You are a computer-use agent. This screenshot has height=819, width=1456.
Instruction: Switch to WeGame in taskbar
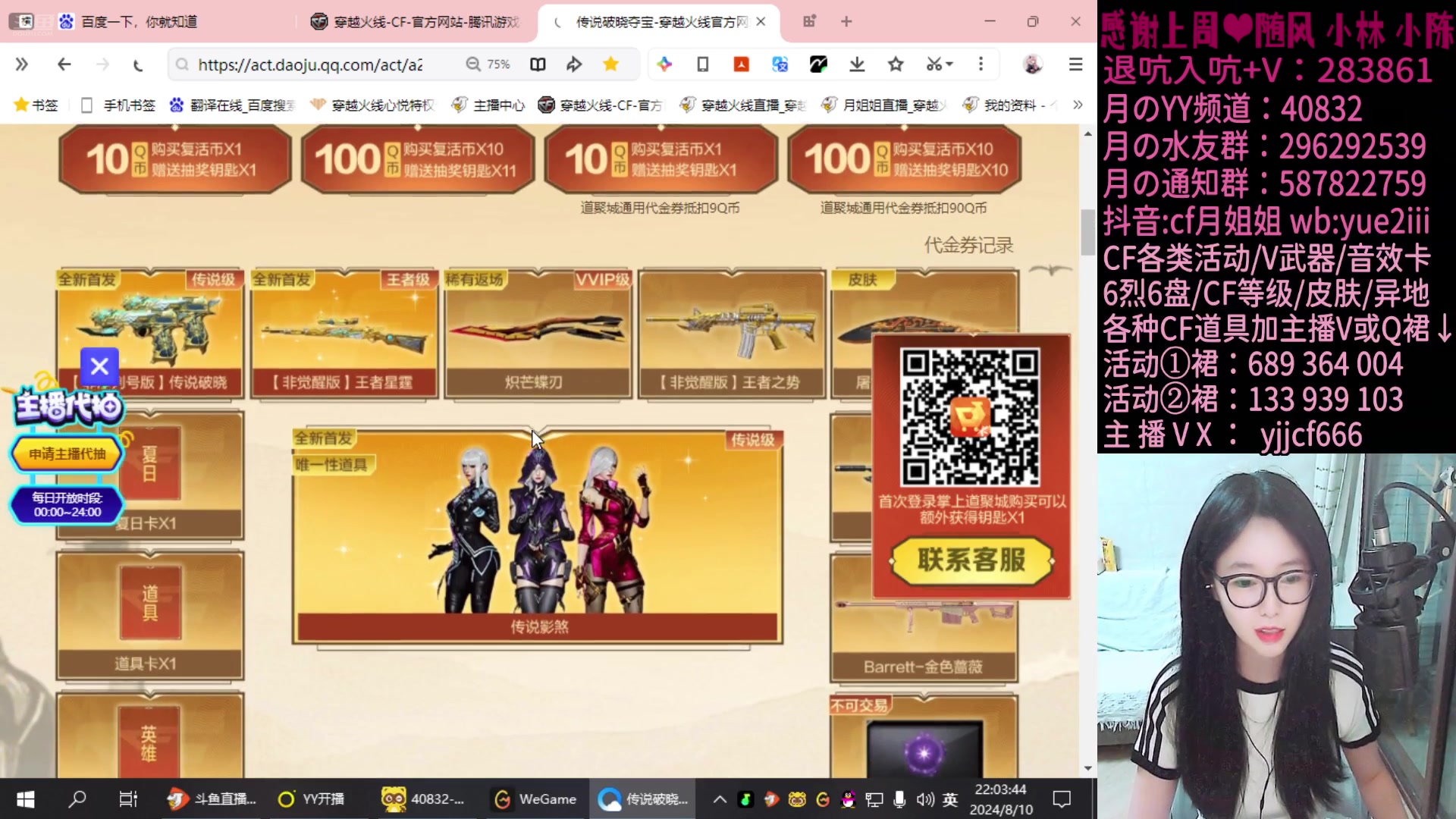point(535,799)
